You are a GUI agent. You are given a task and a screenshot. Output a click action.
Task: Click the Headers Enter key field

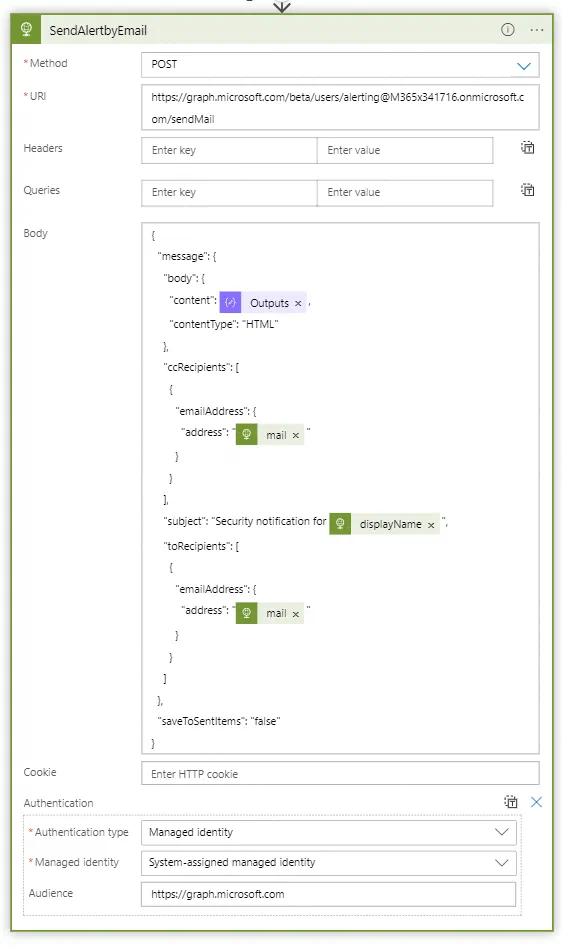(x=229, y=150)
